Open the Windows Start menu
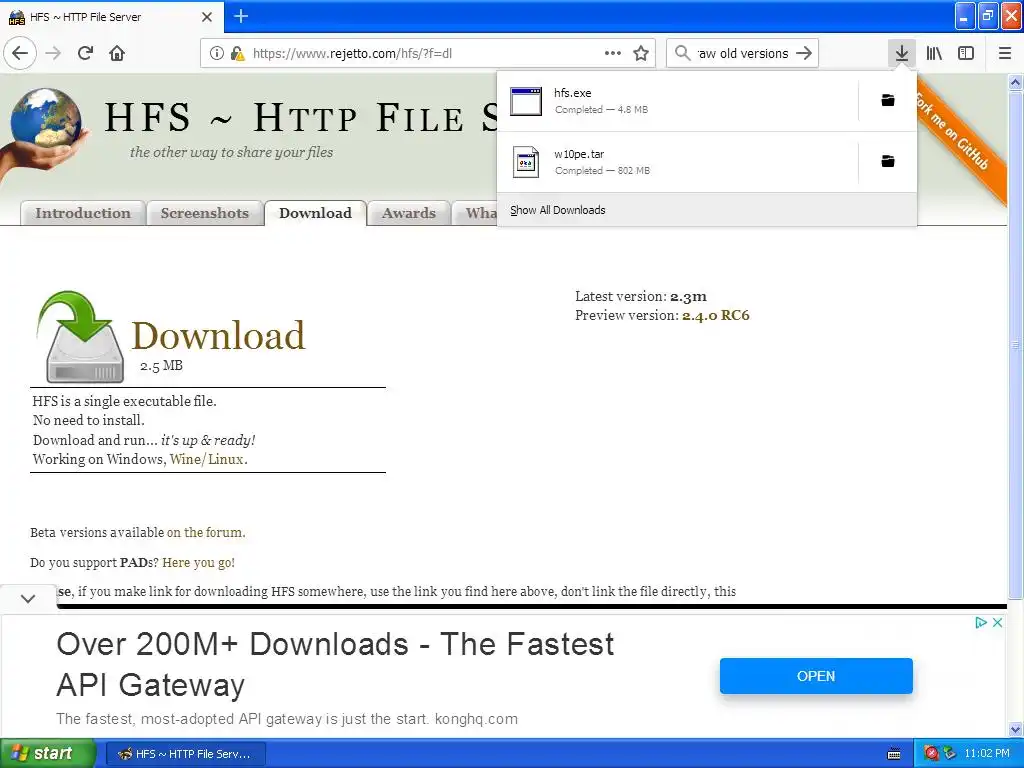 (47, 754)
